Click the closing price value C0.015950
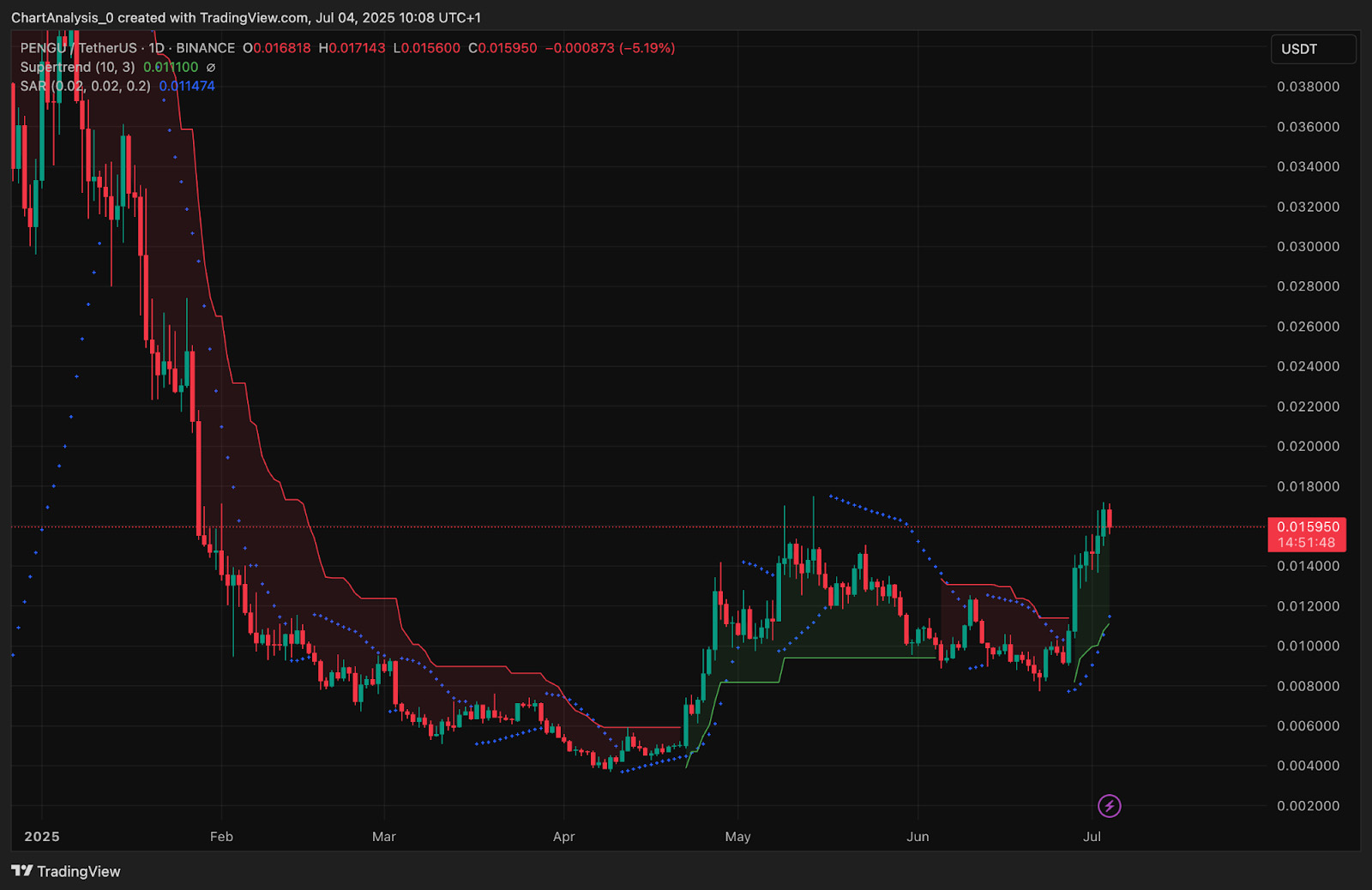1372x890 pixels. tap(502, 48)
